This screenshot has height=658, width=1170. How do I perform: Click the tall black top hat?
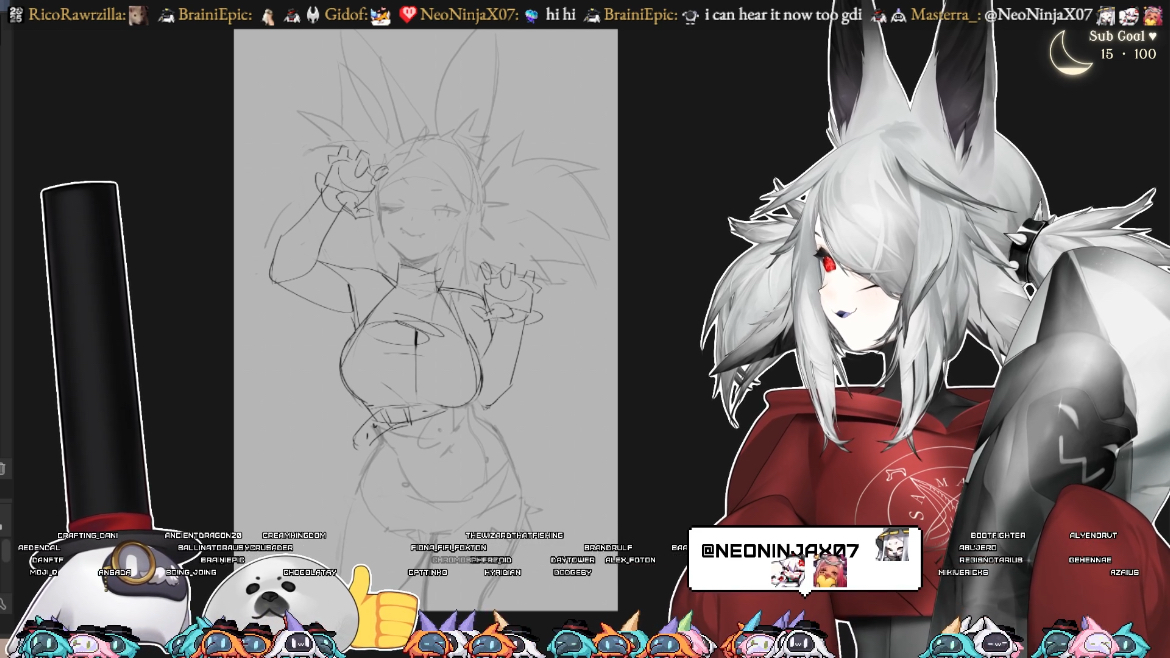point(97,357)
